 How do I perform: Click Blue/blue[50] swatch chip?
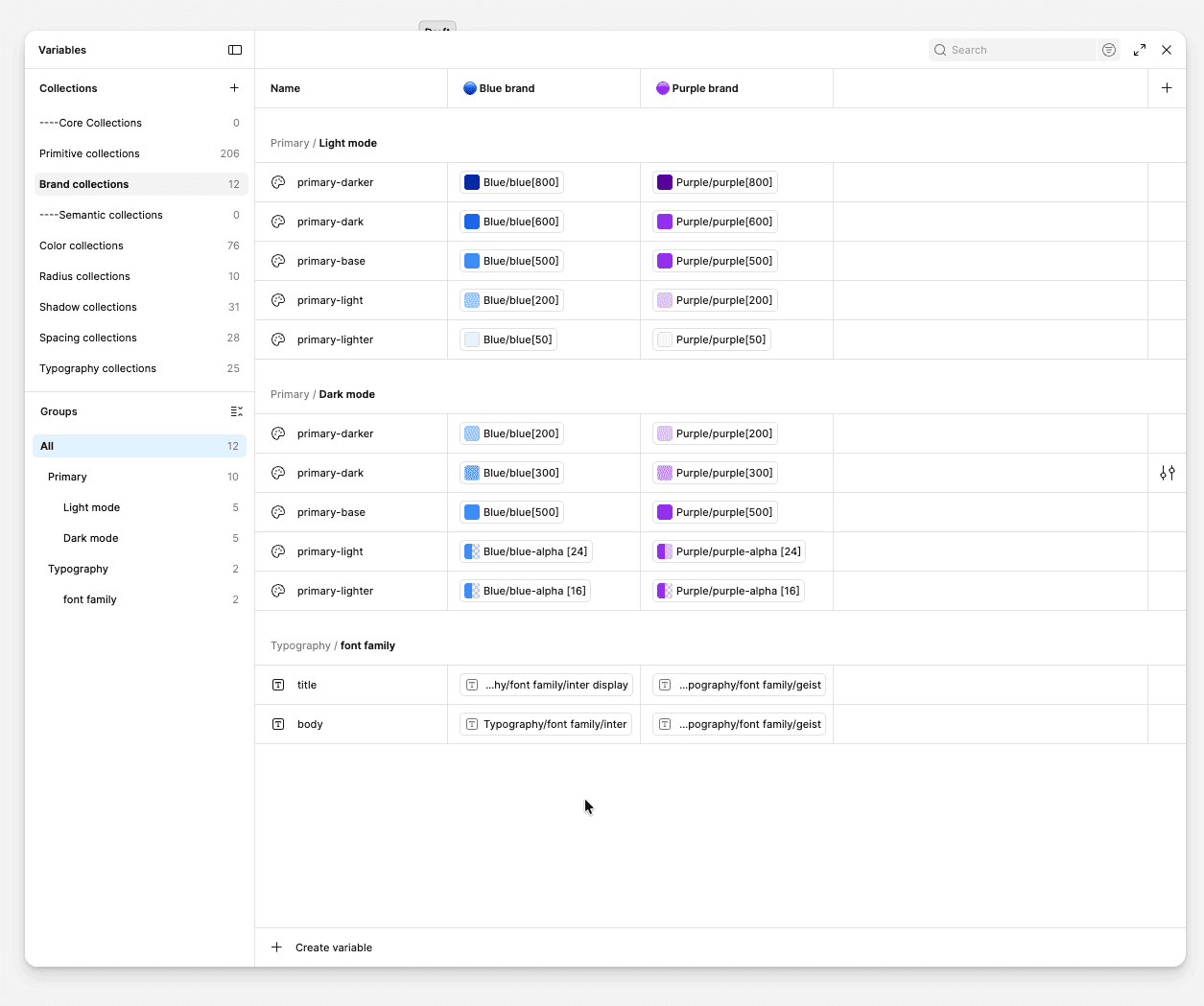[508, 339]
